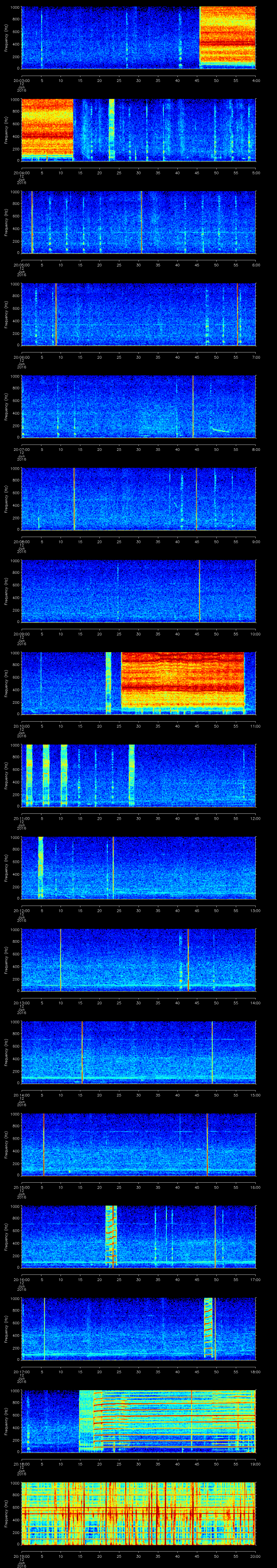This screenshot has width=277, height=1568.
Task: Select the 20:18:00 start time label
Action: tap(21, 1464)
